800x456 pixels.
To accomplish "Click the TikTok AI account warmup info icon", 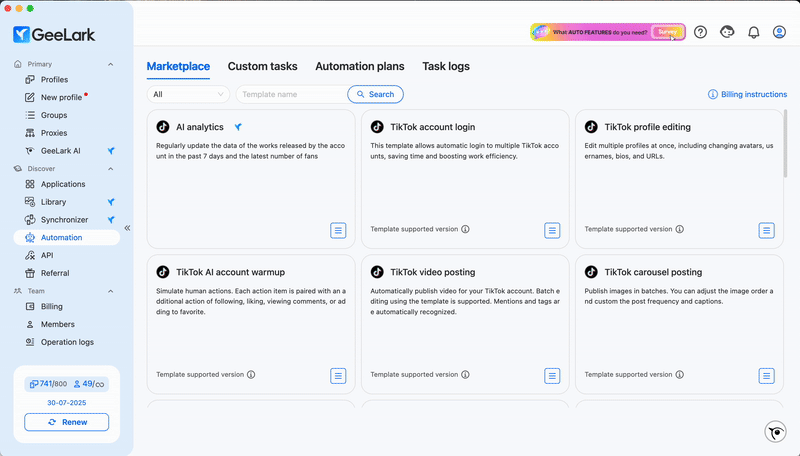I will [251, 374].
